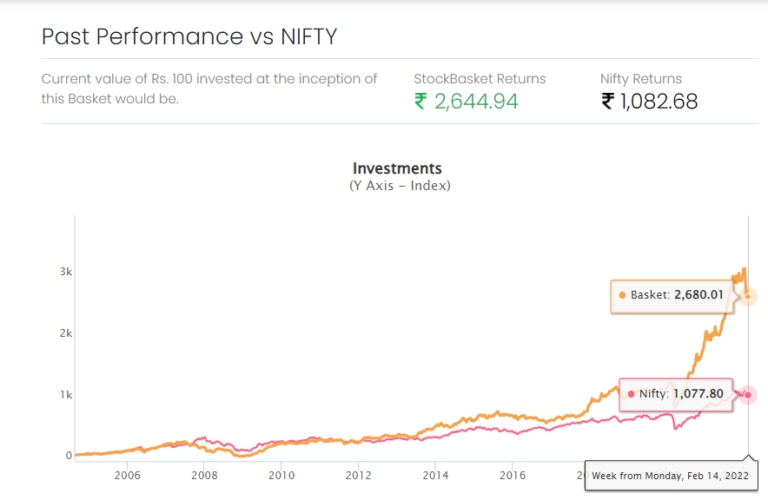768x500 pixels.
Task: Click the pink dot in the Nifty tooltip
Action: pyautogui.click(x=631, y=394)
